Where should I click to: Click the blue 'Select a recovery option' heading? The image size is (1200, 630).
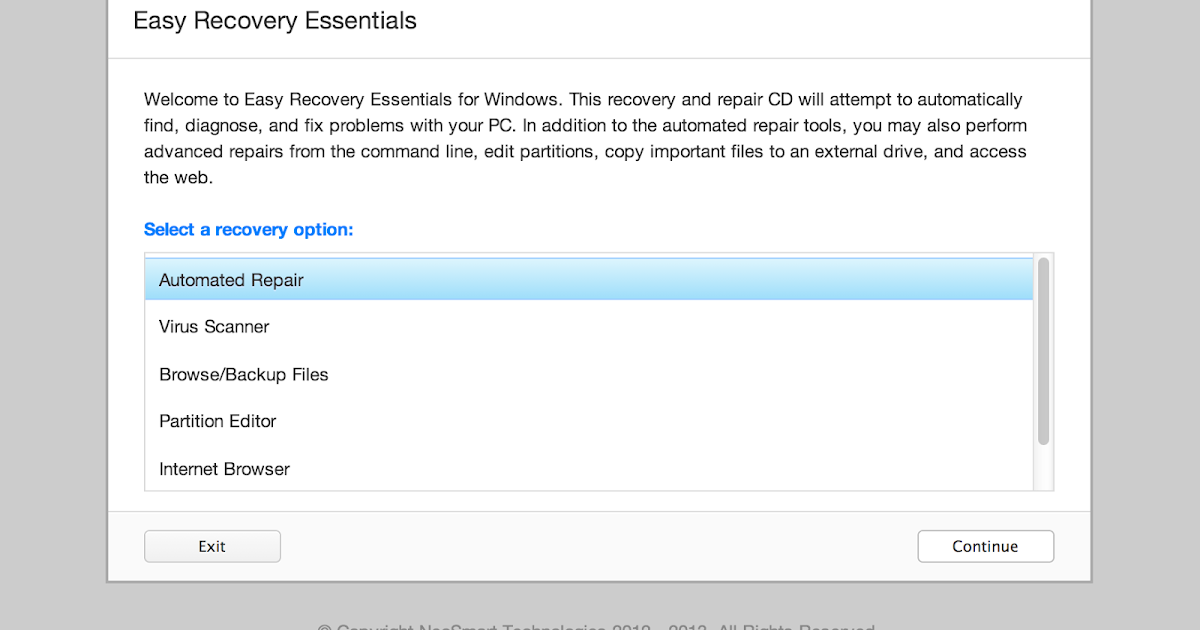tap(248, 229)
